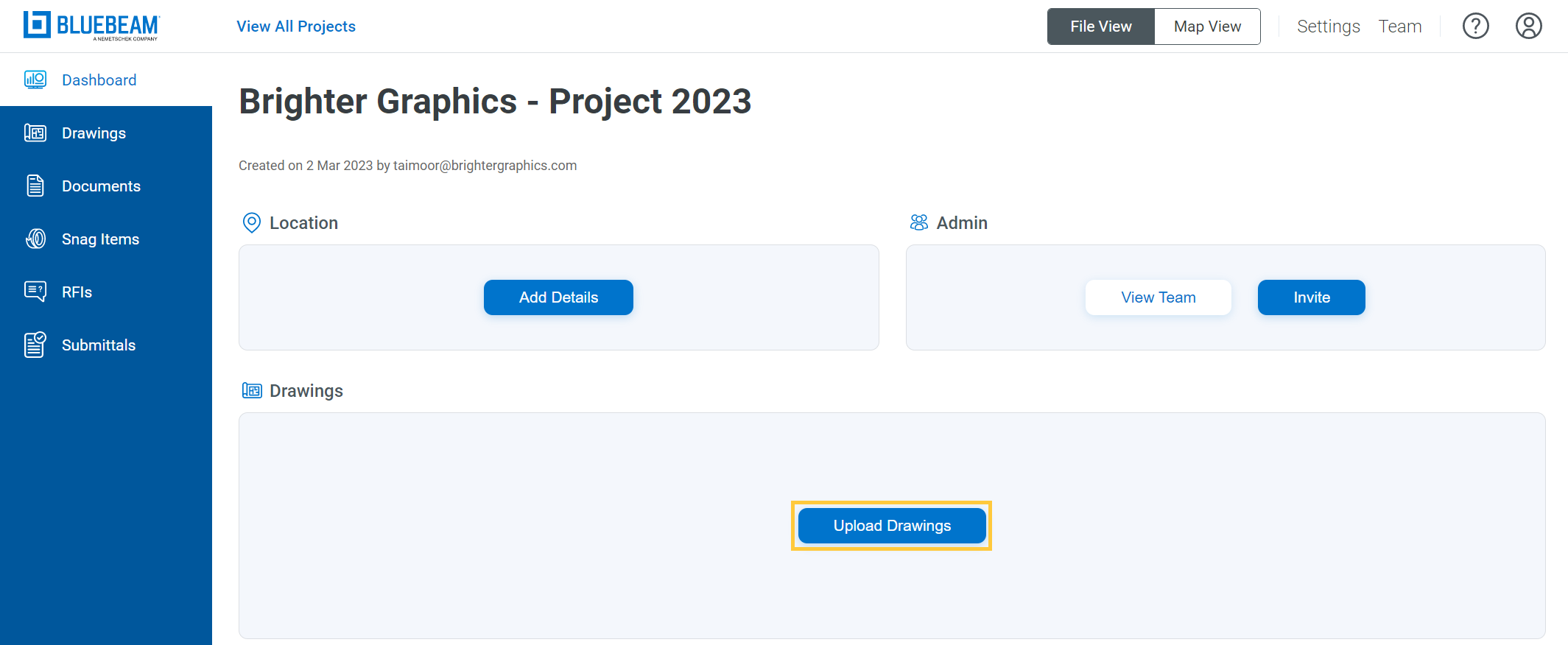The height and width of the screenshot is (645, 1568).
Task: Switch to Map View
Action: coord(1207,27)
